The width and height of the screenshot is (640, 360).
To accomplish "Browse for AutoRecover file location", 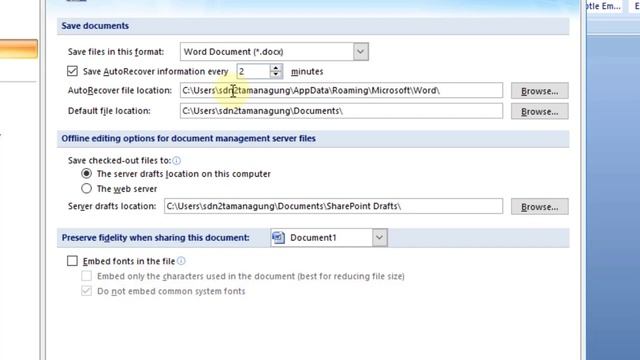I will pyautogui.click(x=539, y=91).
